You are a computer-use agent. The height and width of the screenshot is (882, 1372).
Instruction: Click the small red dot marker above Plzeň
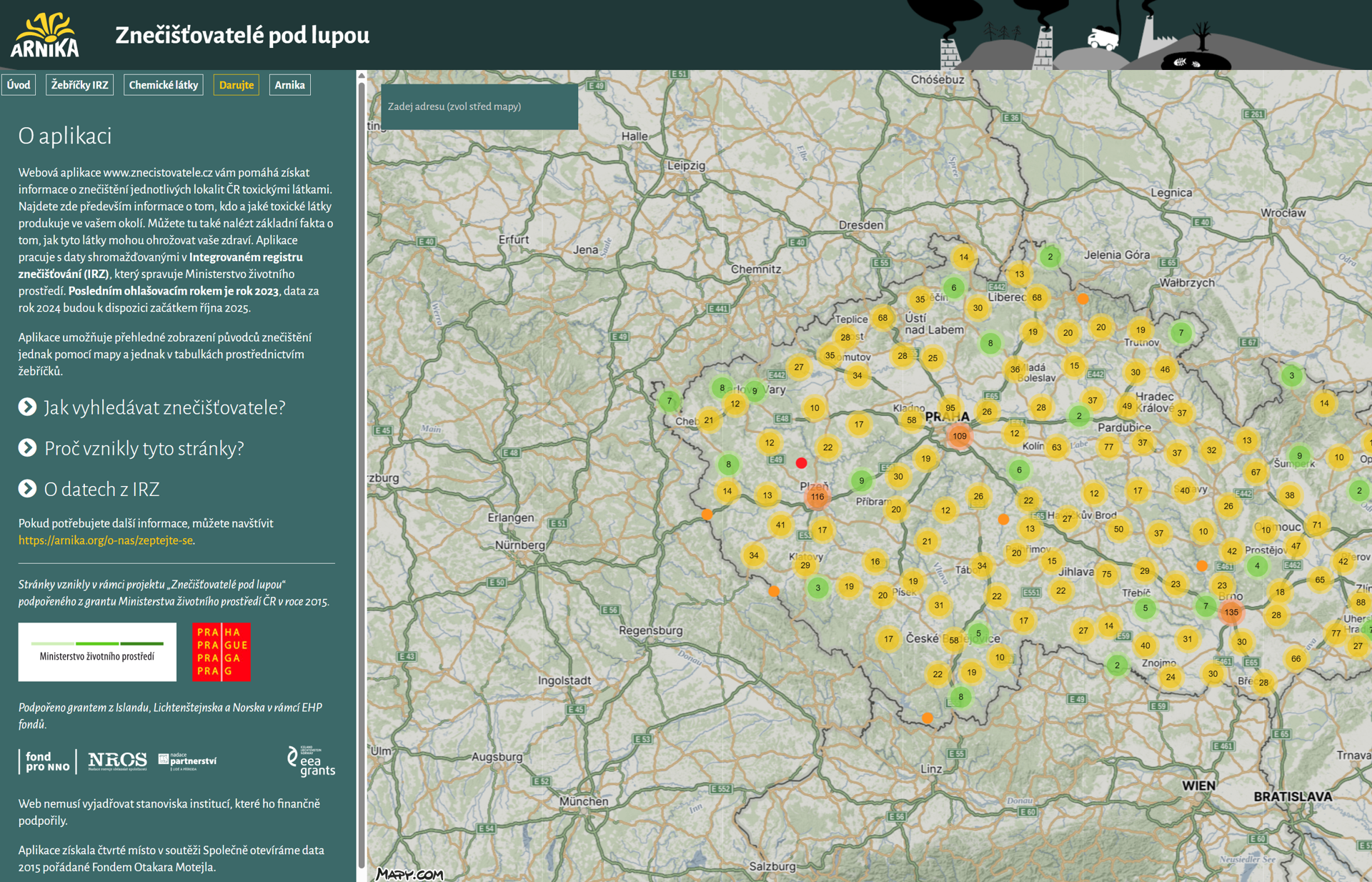click(801, 463)
